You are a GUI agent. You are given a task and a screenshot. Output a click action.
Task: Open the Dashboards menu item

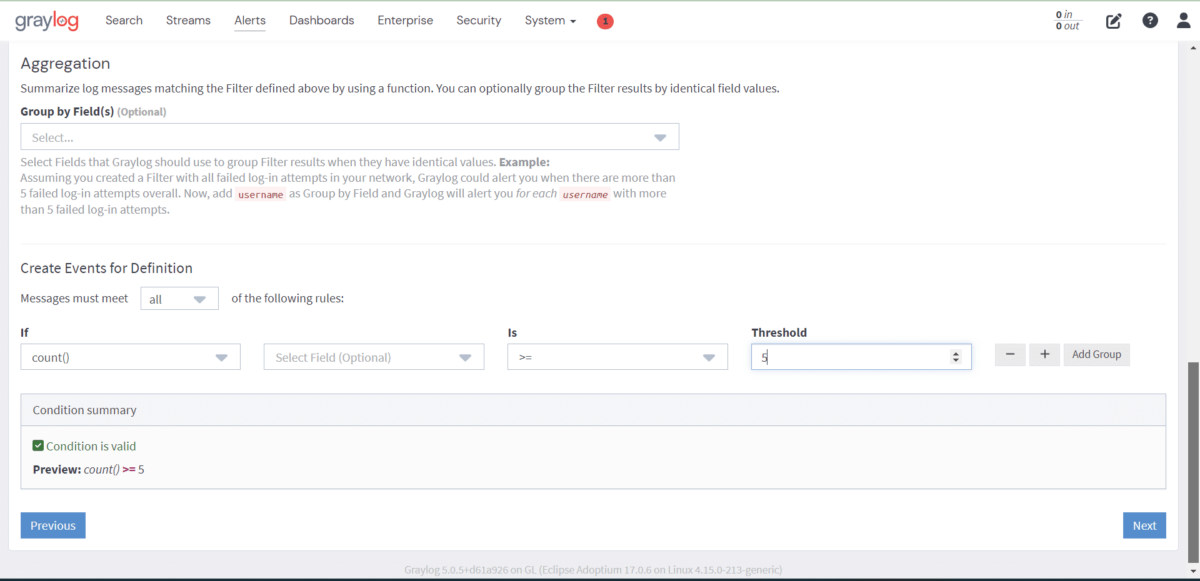pos(321,20)
